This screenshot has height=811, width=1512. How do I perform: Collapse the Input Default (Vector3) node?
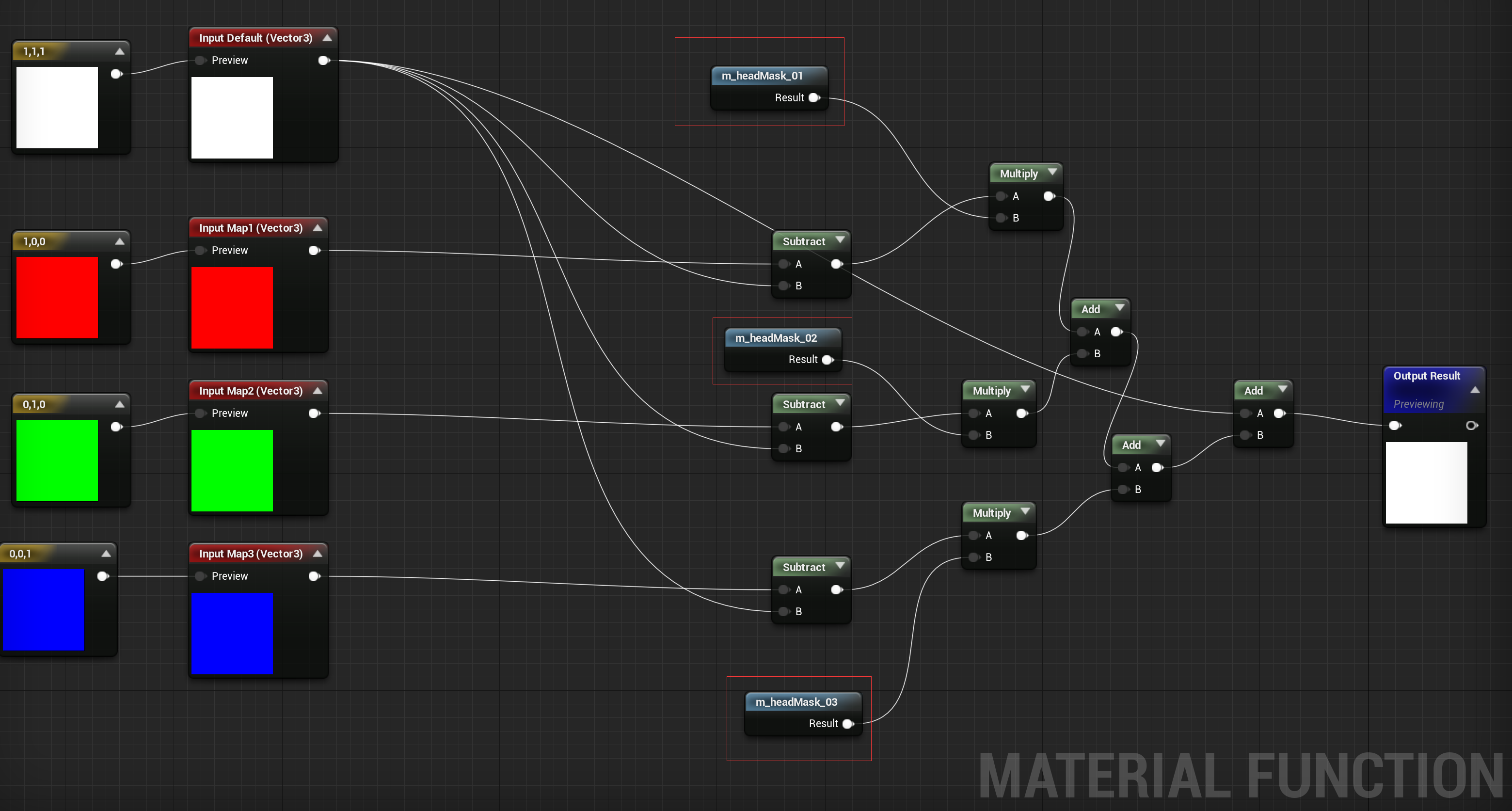(x=328, y=38)
